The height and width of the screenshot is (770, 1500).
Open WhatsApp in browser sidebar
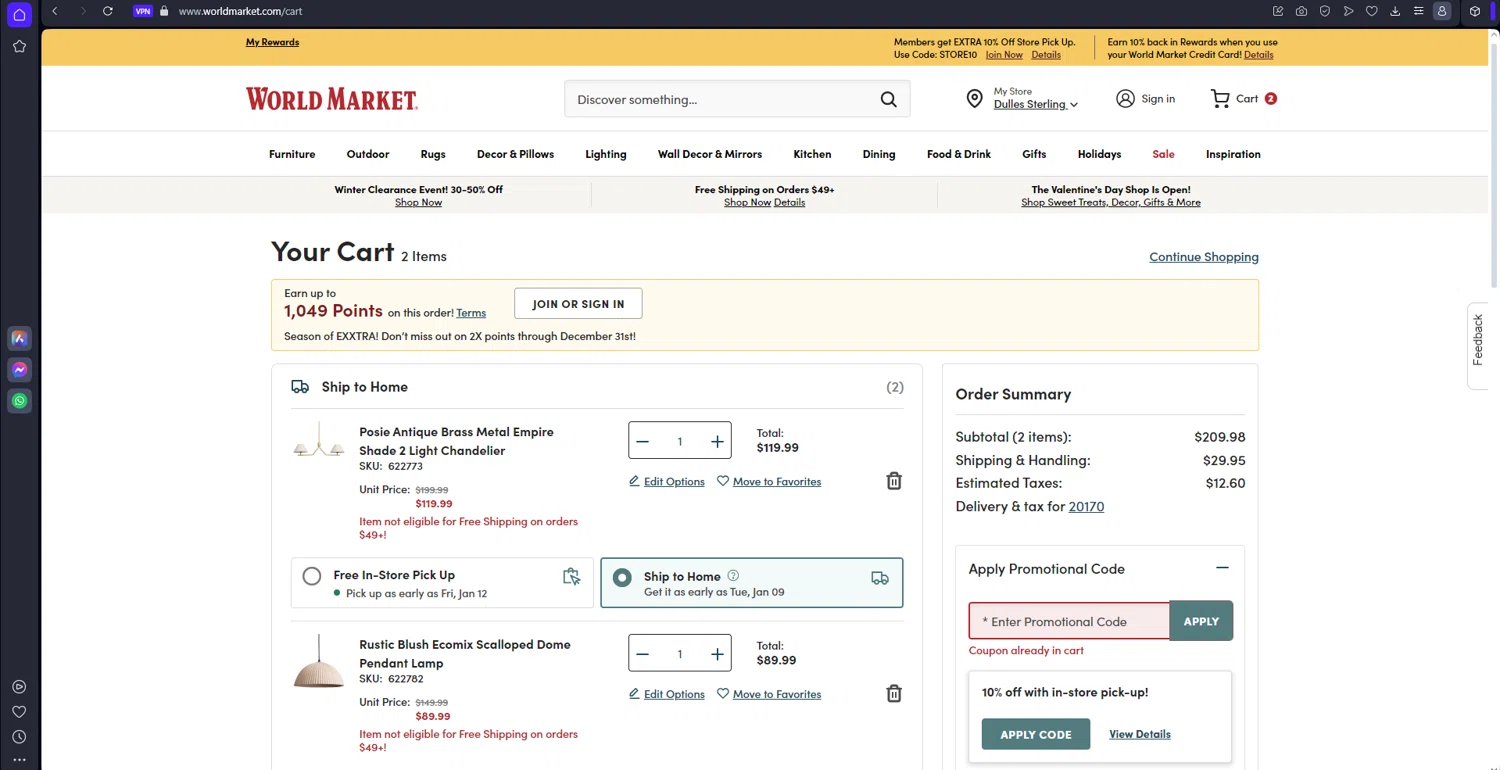tap(19, 401)
